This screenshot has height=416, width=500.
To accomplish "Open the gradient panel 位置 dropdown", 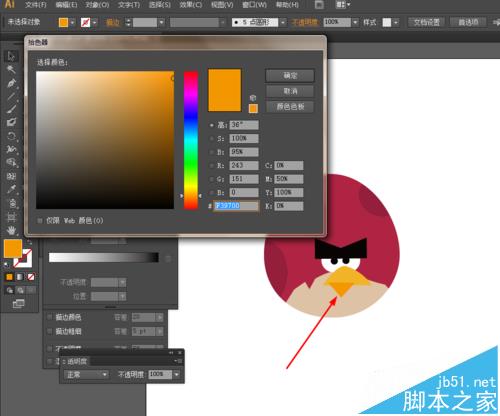I will (123, 296).
